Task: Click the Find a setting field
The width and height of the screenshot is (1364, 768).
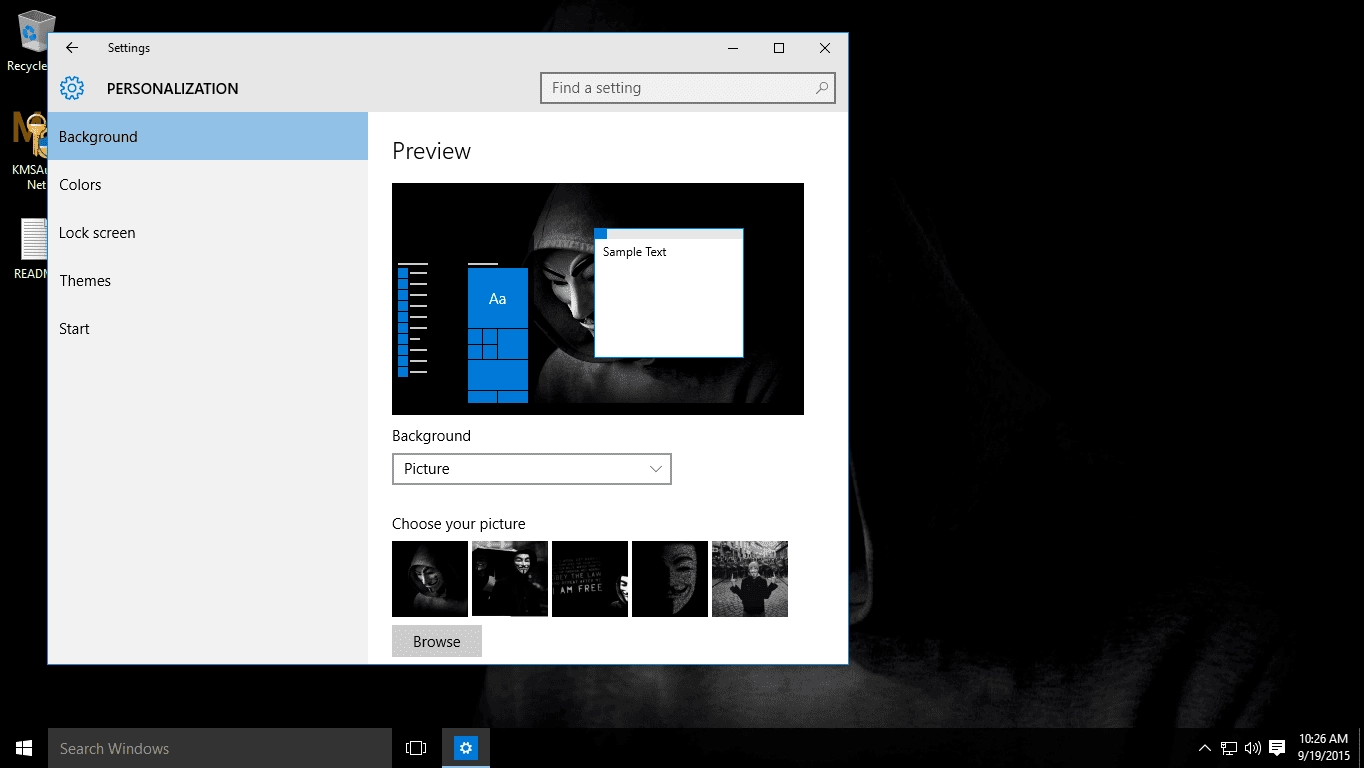Action: [688, 88]
